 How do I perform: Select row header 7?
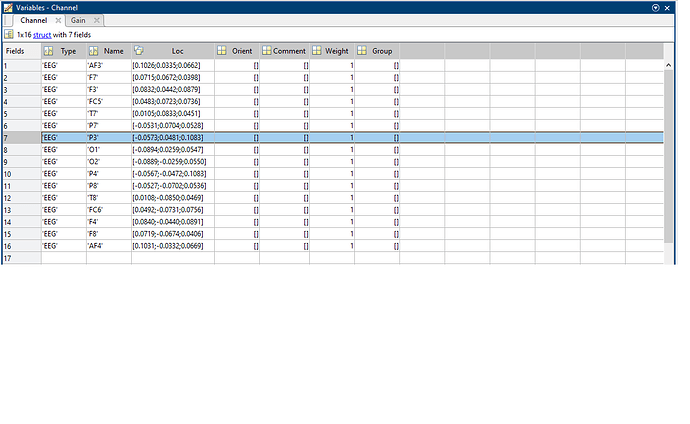[x=22, y=138]
